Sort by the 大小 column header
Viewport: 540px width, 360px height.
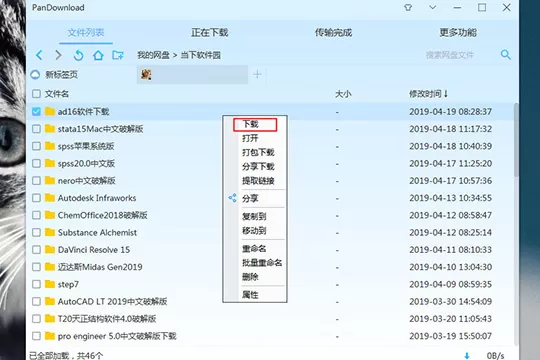pyautogui.click(x=343, y=94)
